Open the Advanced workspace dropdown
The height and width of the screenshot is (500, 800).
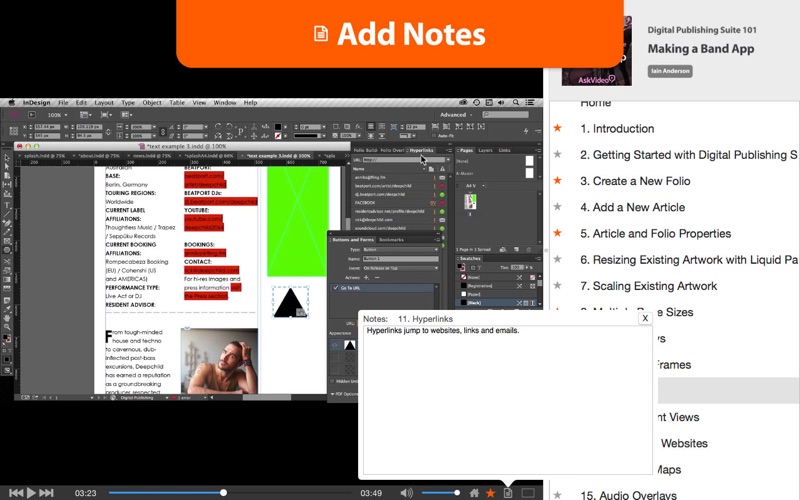(x=456, y=115)
